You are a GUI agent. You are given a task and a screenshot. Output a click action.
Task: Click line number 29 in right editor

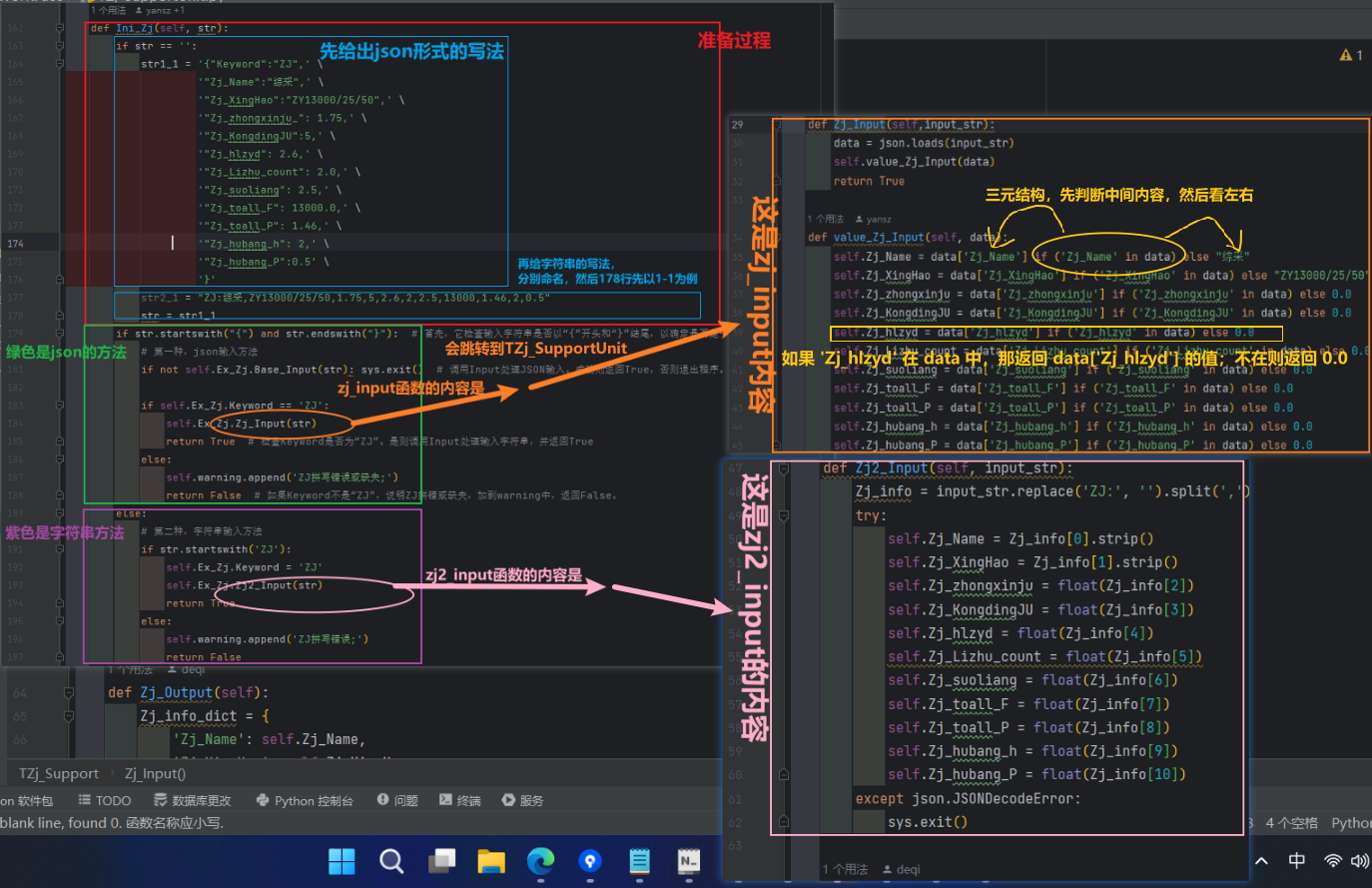point(737,125)
